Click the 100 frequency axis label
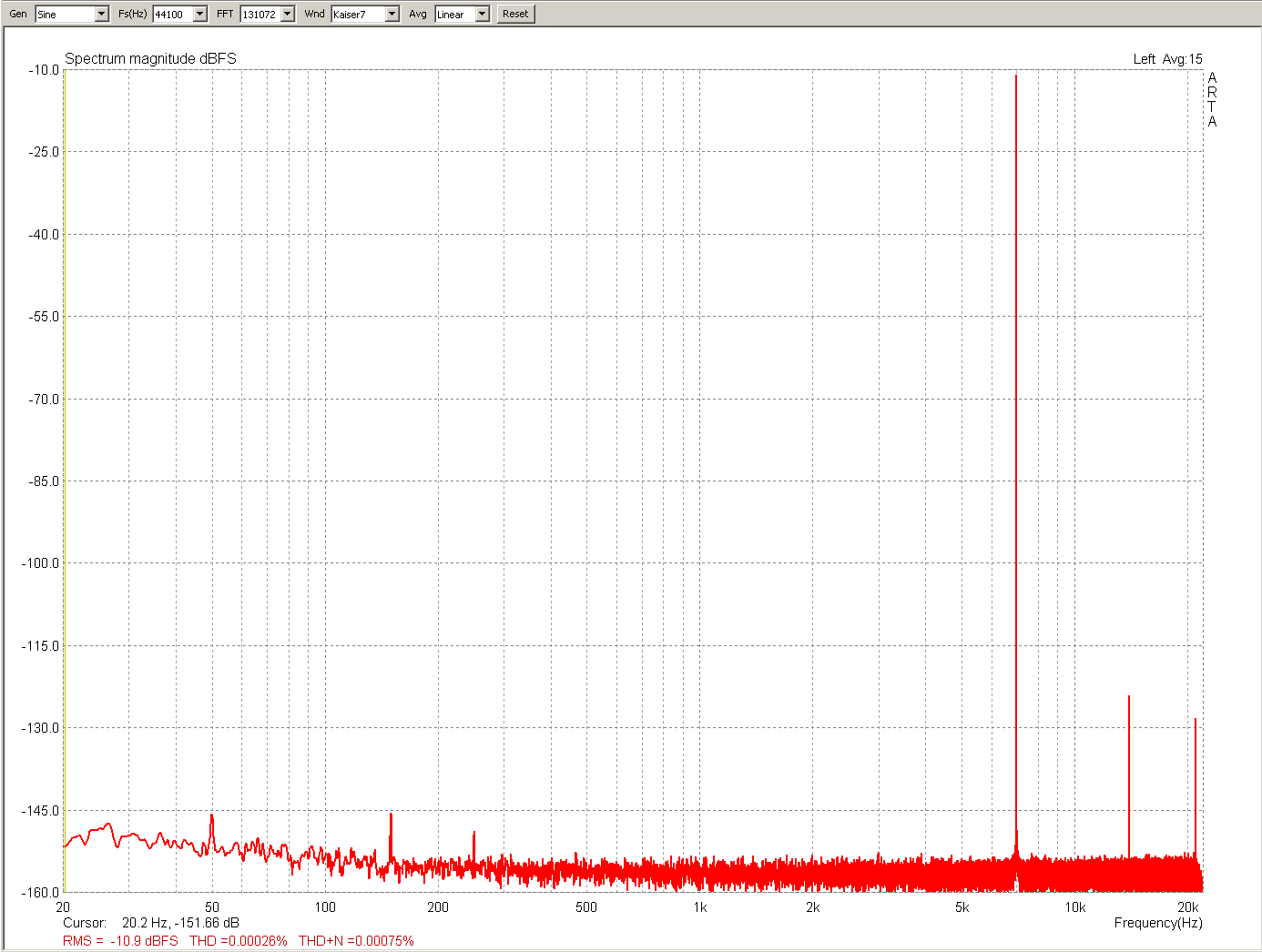 click(325, 907)
